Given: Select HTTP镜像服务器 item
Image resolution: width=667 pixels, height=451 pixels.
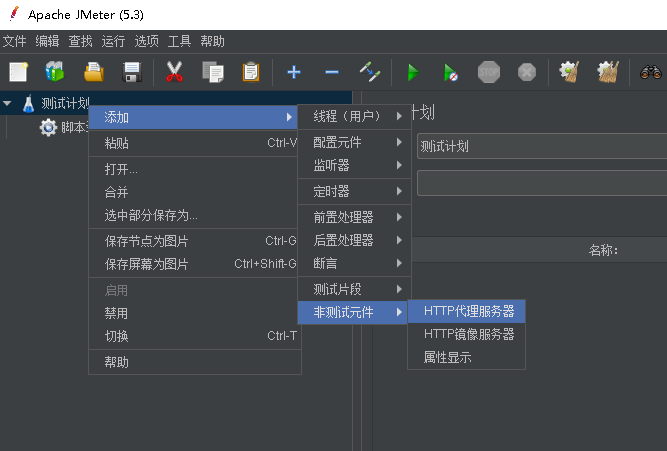Looking at the screenshot, I should coord(466,334).
